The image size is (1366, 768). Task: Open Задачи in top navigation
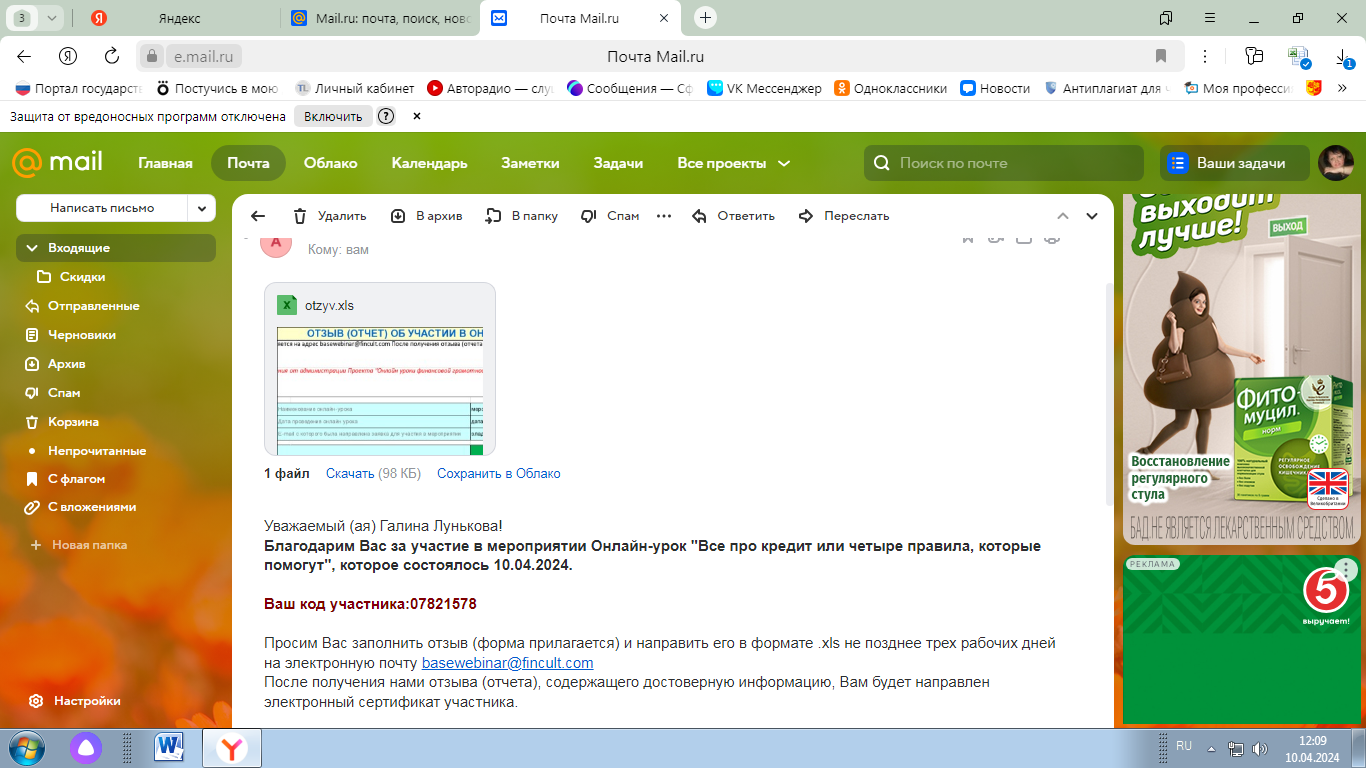(618, 163)
